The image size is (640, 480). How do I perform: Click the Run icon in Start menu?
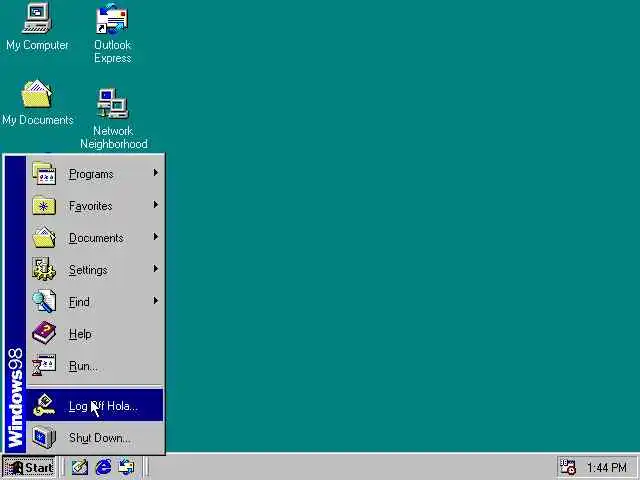pyautogui.click(x=44, y=365)
